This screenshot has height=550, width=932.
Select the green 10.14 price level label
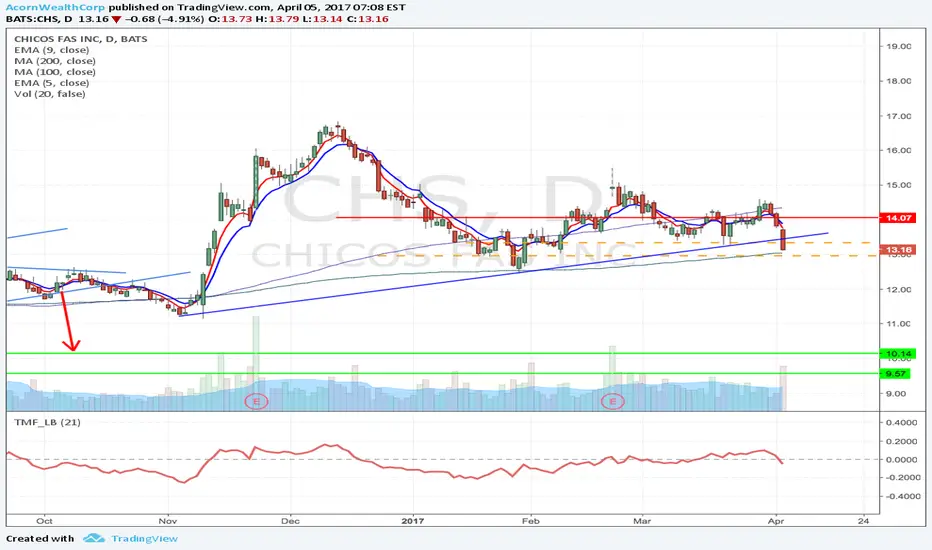point(899,354)
